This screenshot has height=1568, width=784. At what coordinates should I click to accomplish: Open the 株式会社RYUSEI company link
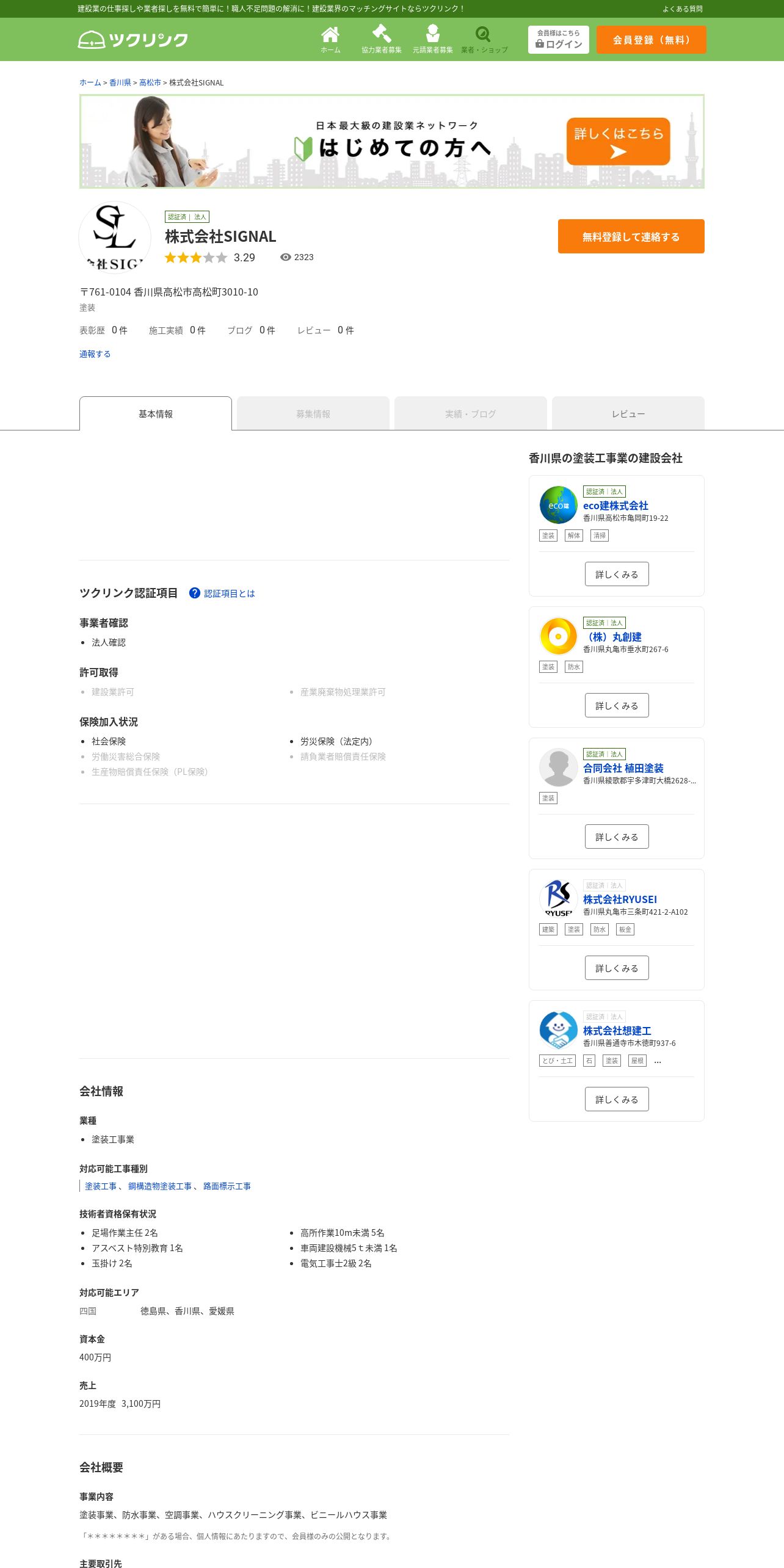pos(620,899)
